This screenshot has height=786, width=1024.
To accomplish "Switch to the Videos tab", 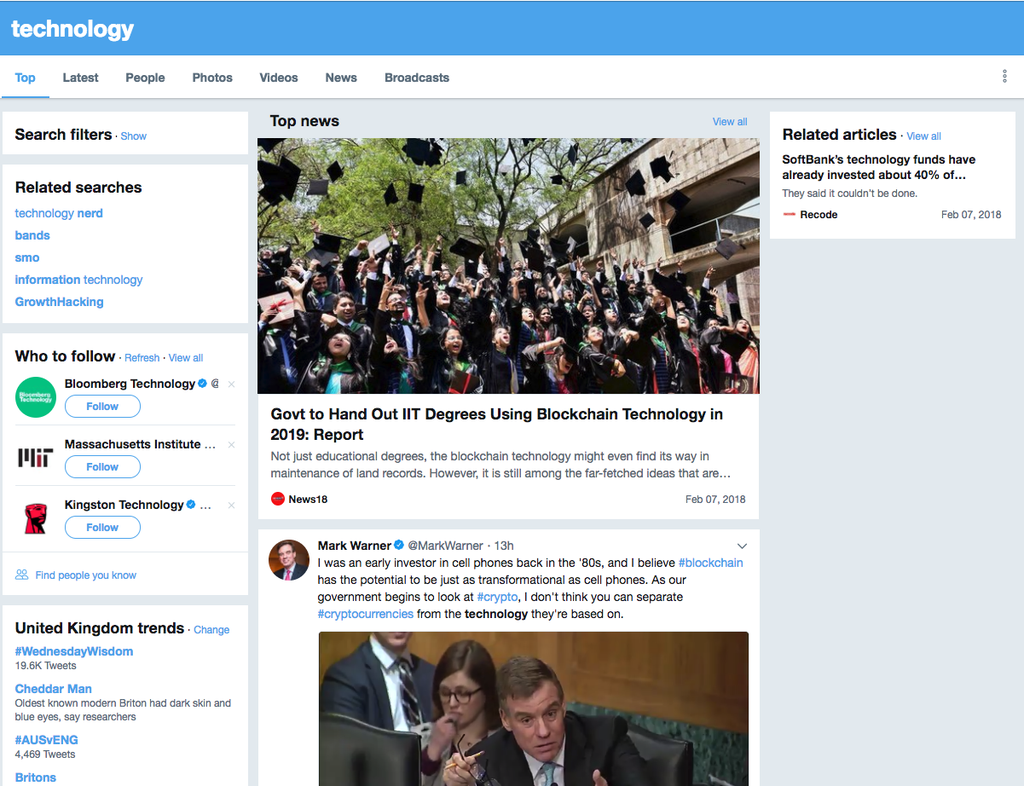I will coord(278,78).
